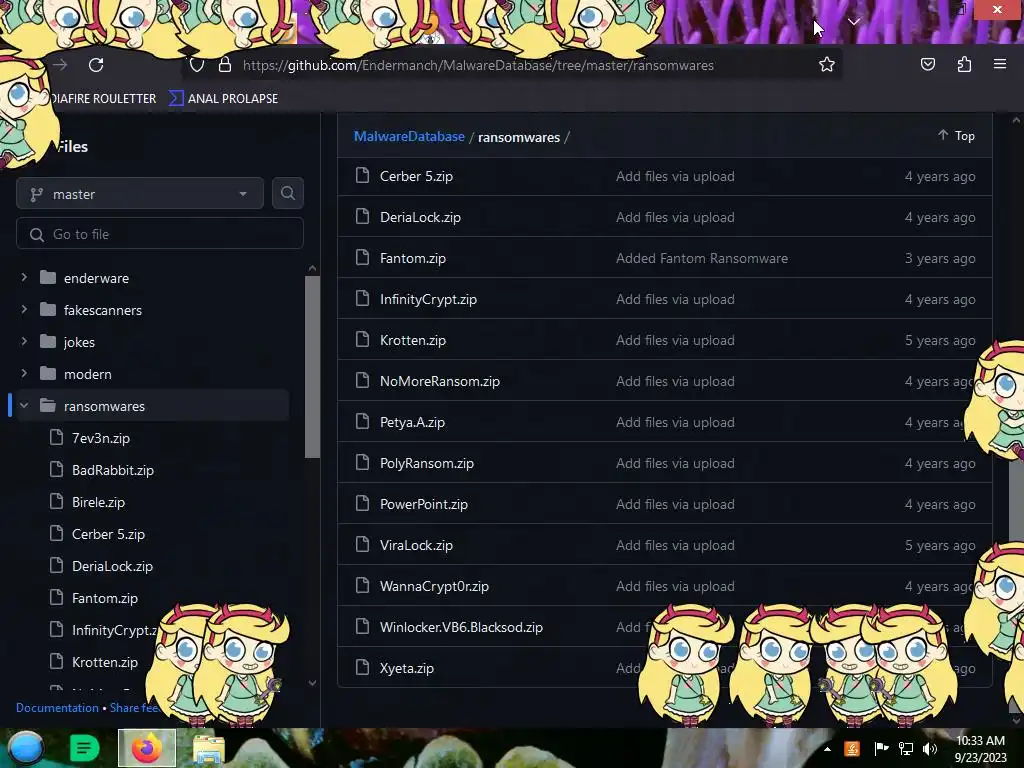Open the browser extensions puzzle icon
Image resolution: width=1024 pixels, height=768 pixels.
964,64
